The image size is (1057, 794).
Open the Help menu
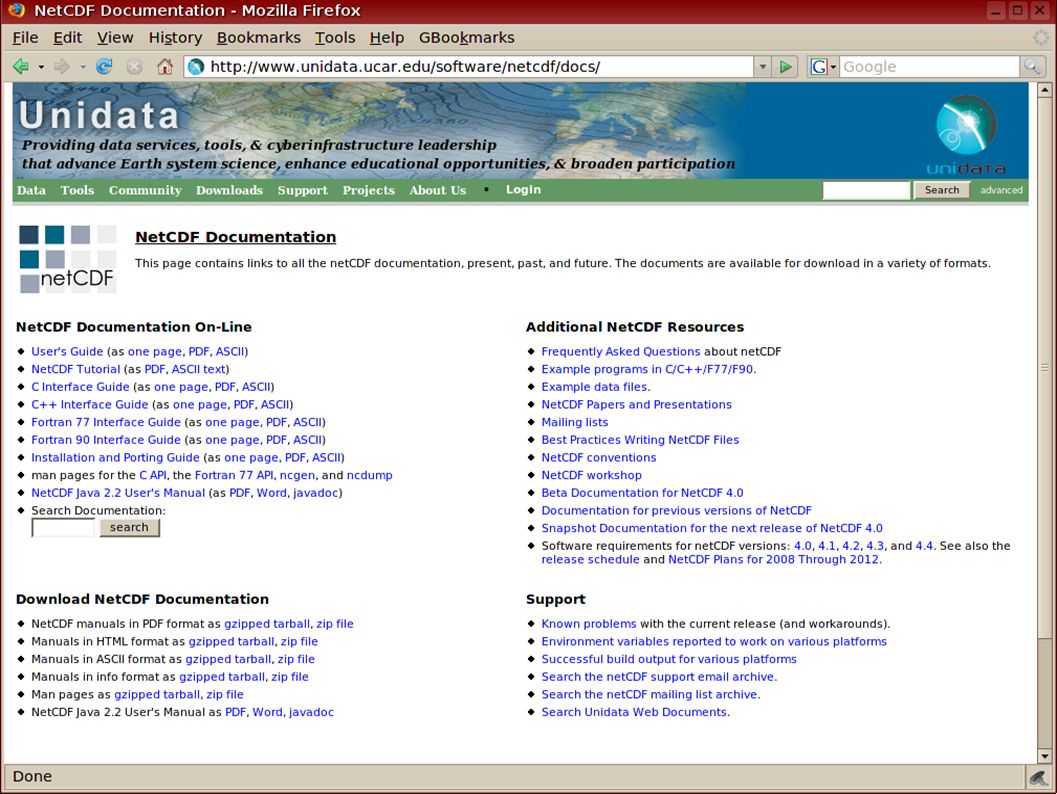click(x=387, y=38)
